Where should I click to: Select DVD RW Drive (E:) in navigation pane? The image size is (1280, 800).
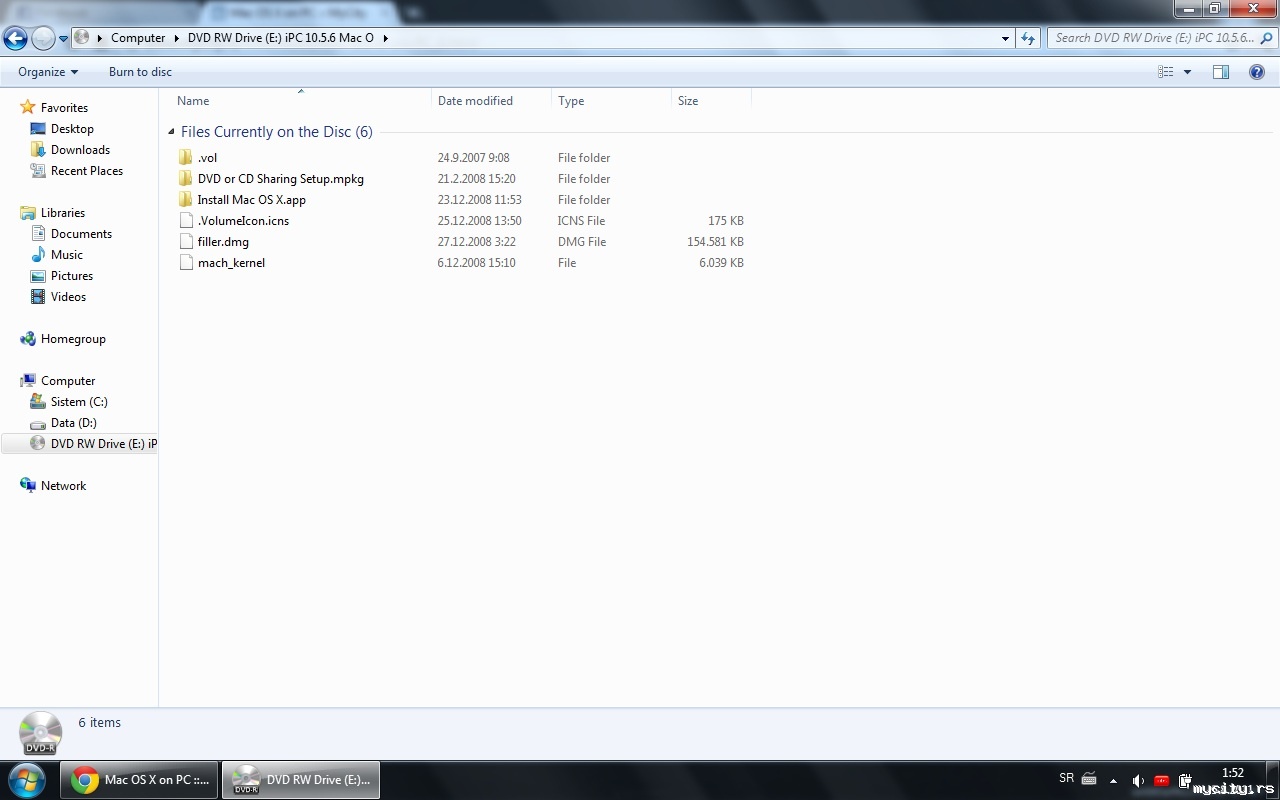tap(80, 444)
